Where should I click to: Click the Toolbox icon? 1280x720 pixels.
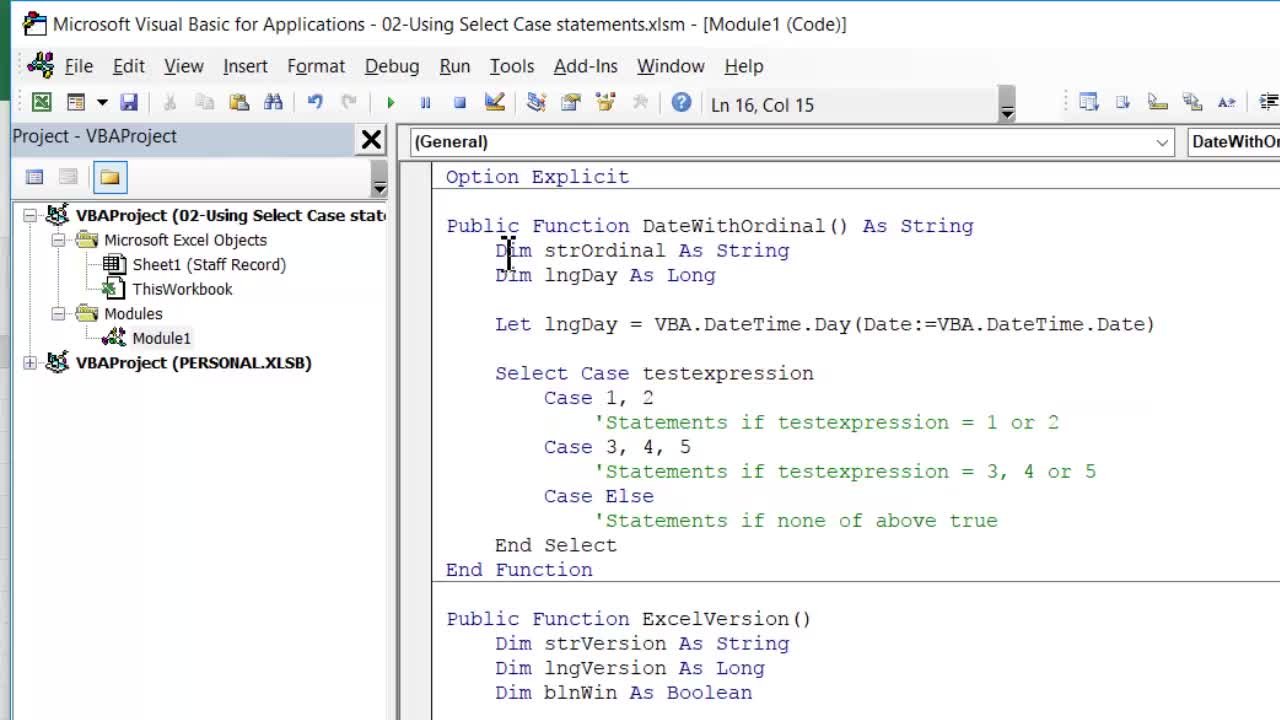click(x=640, y=102)
